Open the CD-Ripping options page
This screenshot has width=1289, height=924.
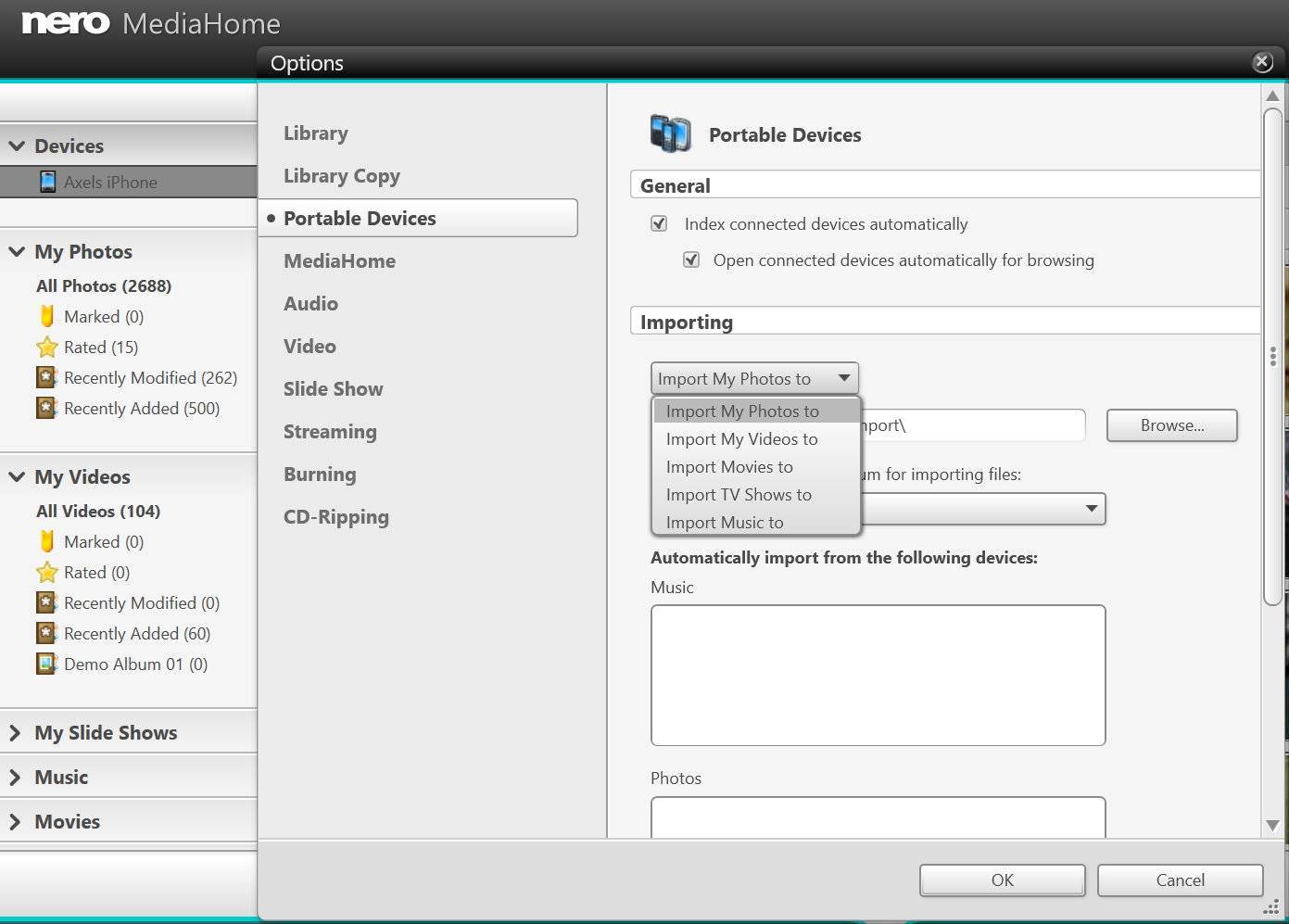coord(336,516)
